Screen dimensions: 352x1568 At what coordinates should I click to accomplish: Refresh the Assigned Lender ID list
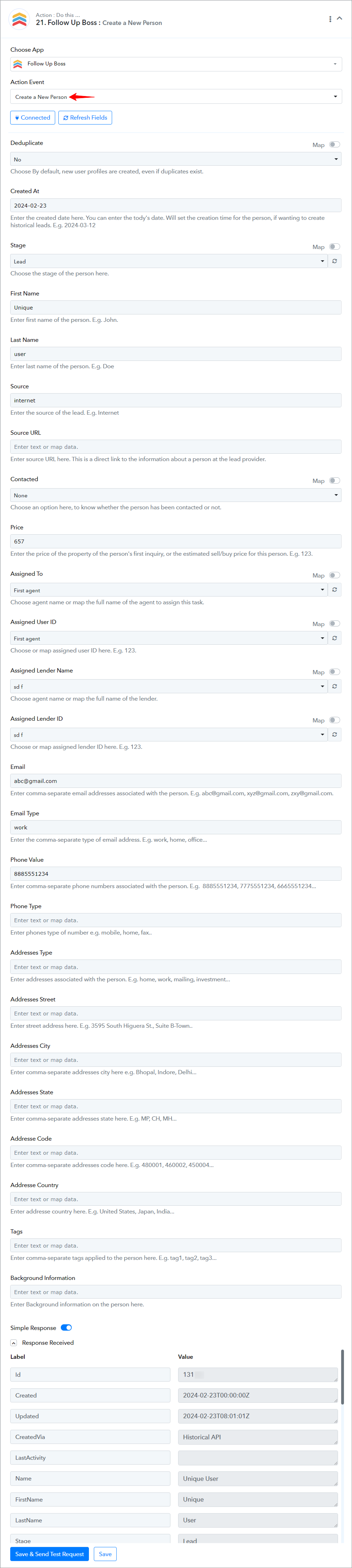(334, 735)
